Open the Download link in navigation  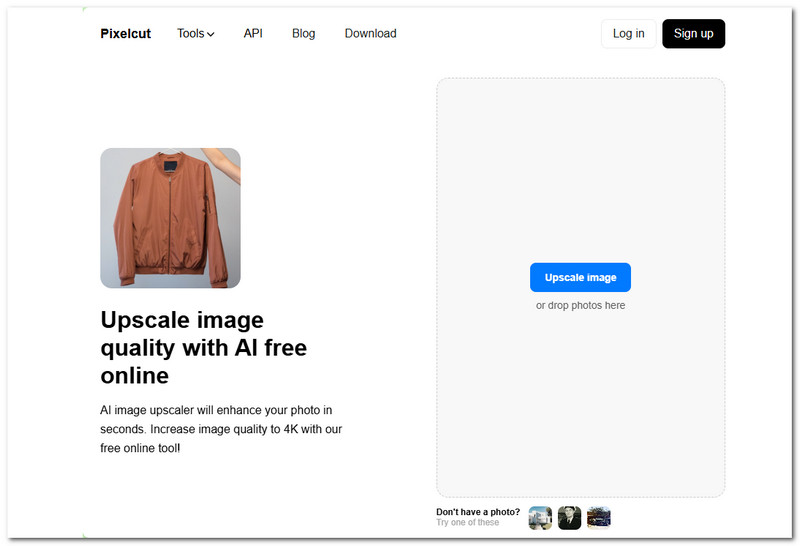pyautogui.click(x=370, y=34)
